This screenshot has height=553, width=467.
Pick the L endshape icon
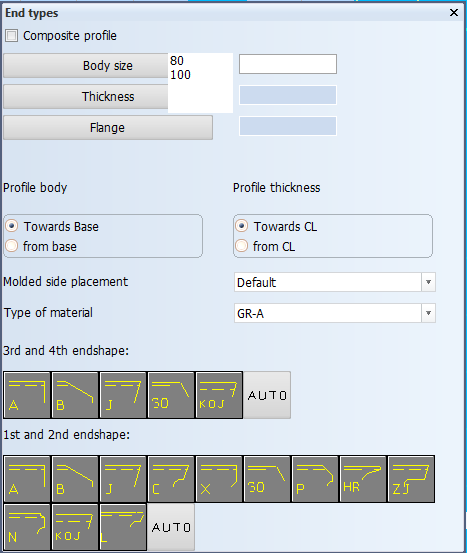123,527
